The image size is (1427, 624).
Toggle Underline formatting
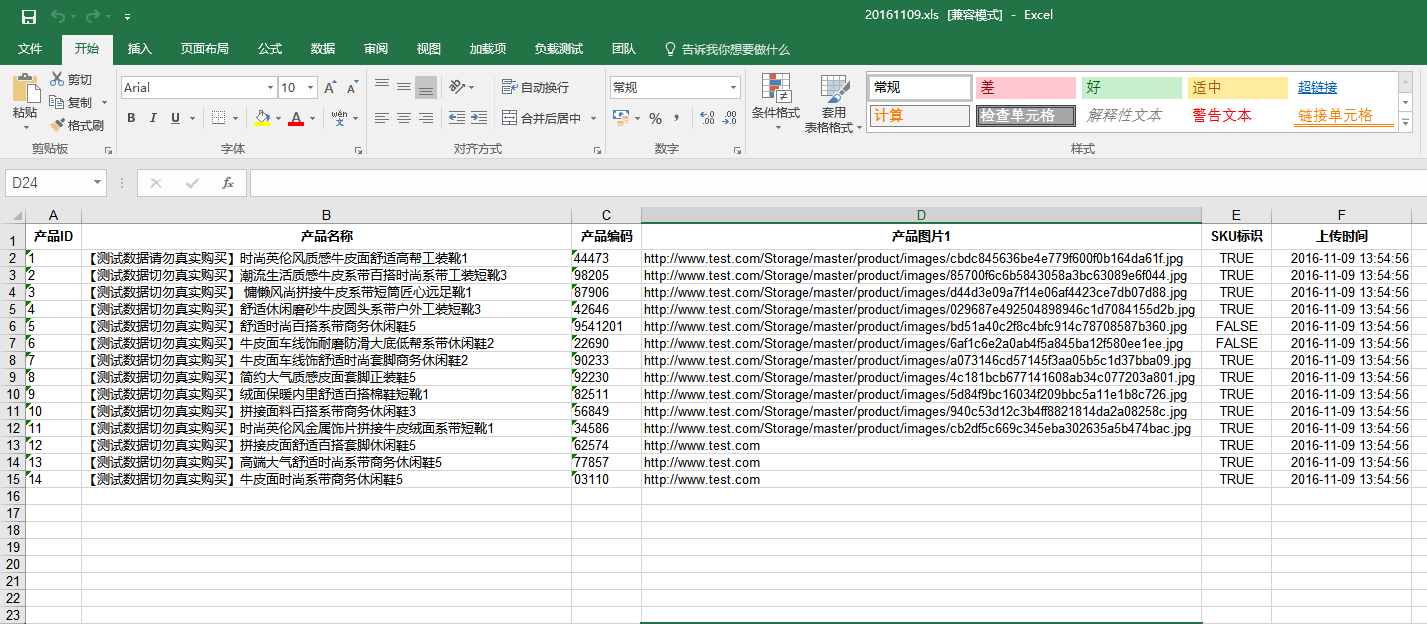(176, 118)
